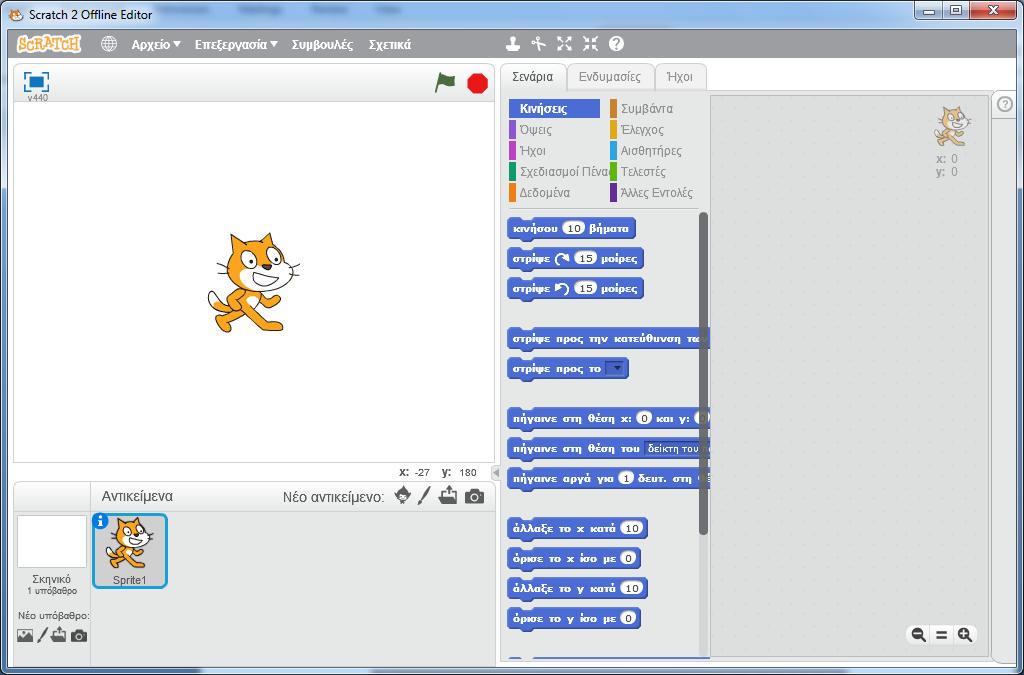
Task: Switch to the Σενάρια tab
Action: pyautogui.click(x=533, y=77)
